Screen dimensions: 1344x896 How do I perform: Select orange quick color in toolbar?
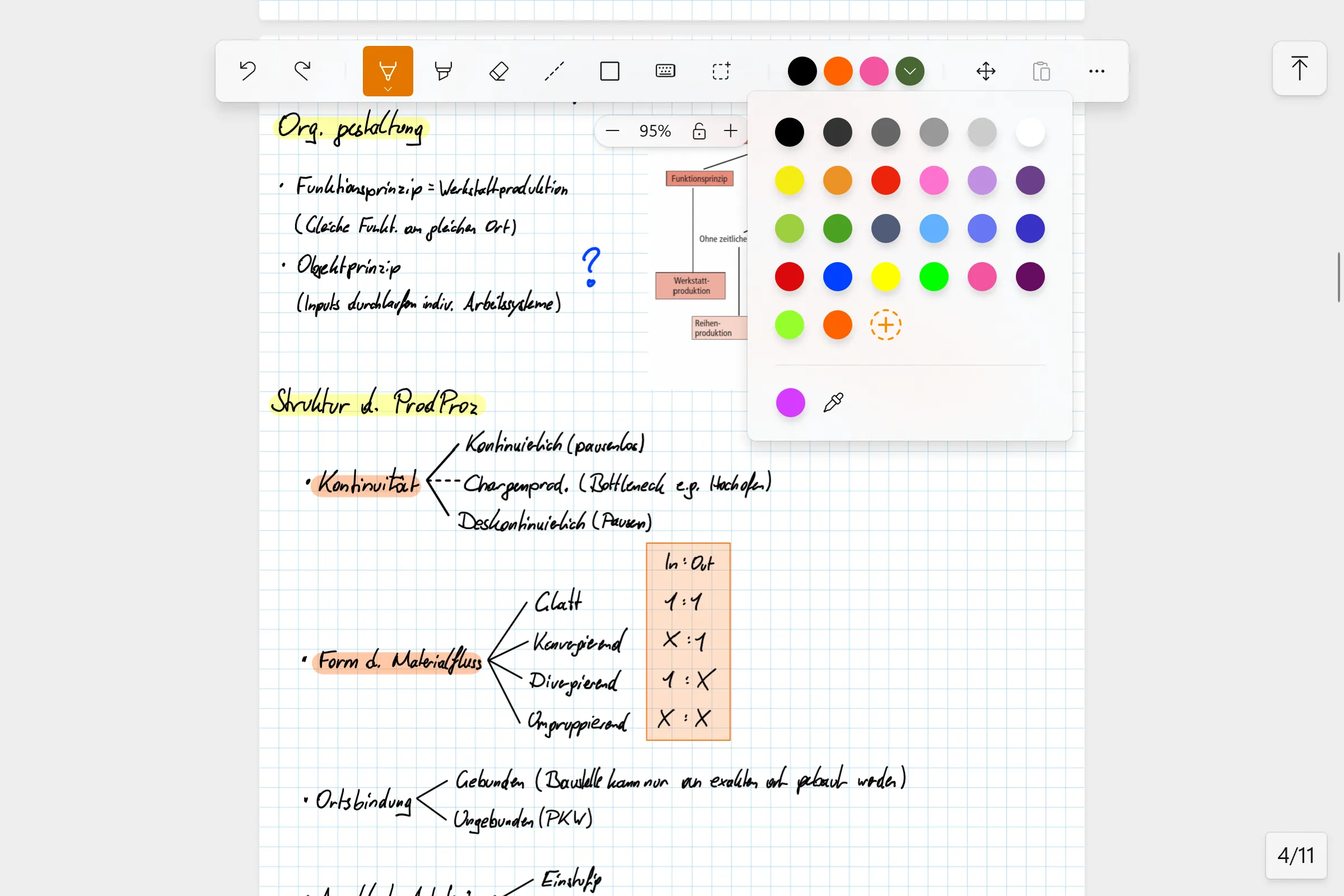838,71
